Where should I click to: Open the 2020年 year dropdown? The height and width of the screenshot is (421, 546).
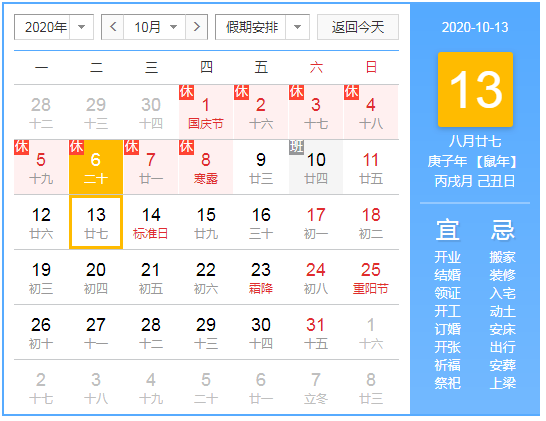tap(54, 27)
